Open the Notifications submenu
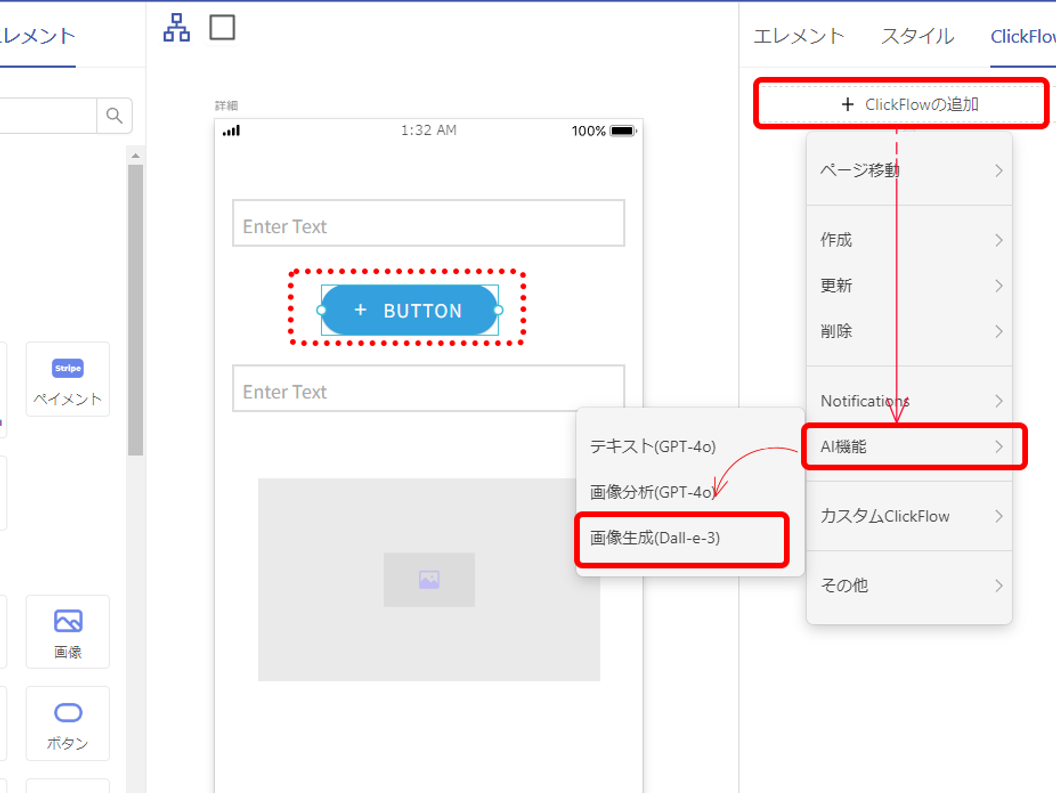Screen dimensions: 1056x793 [909, 401]
